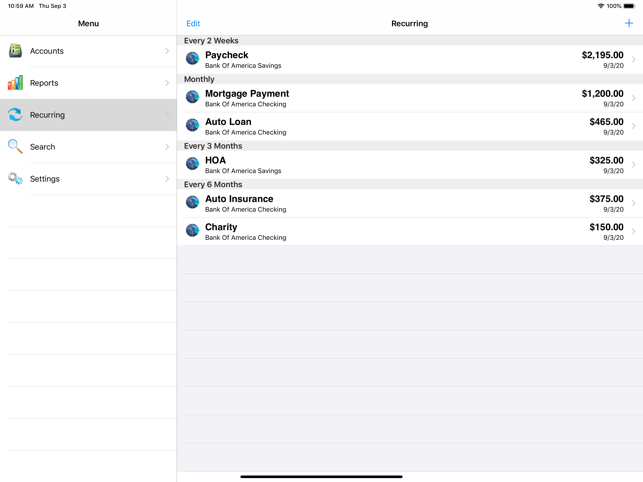Click Bank Of America Savings under Paycheck
Screen dimensions: 643x482
point(243,66)
